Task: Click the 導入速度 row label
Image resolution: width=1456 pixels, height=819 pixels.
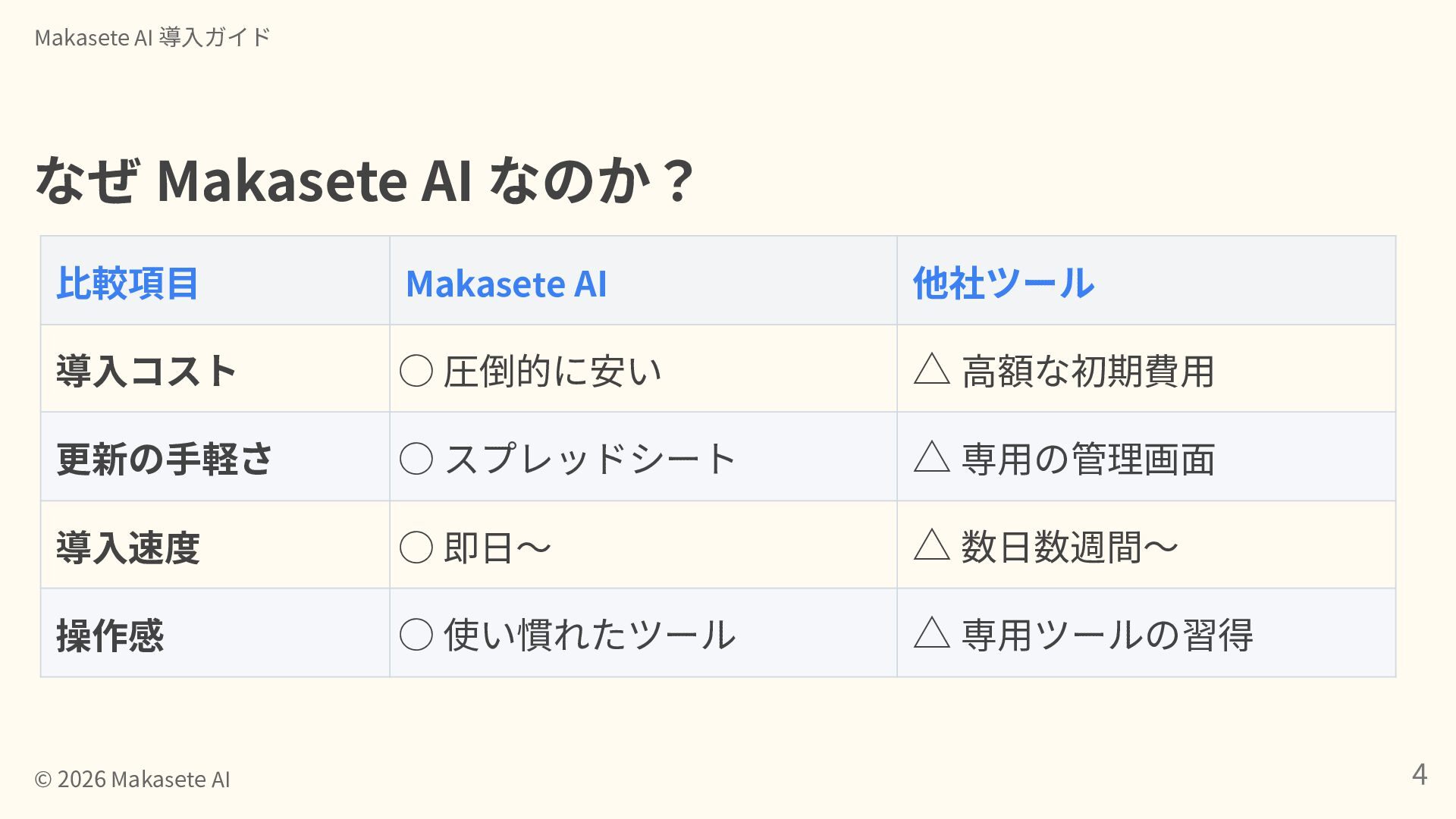Action: [x=128, y=548]
